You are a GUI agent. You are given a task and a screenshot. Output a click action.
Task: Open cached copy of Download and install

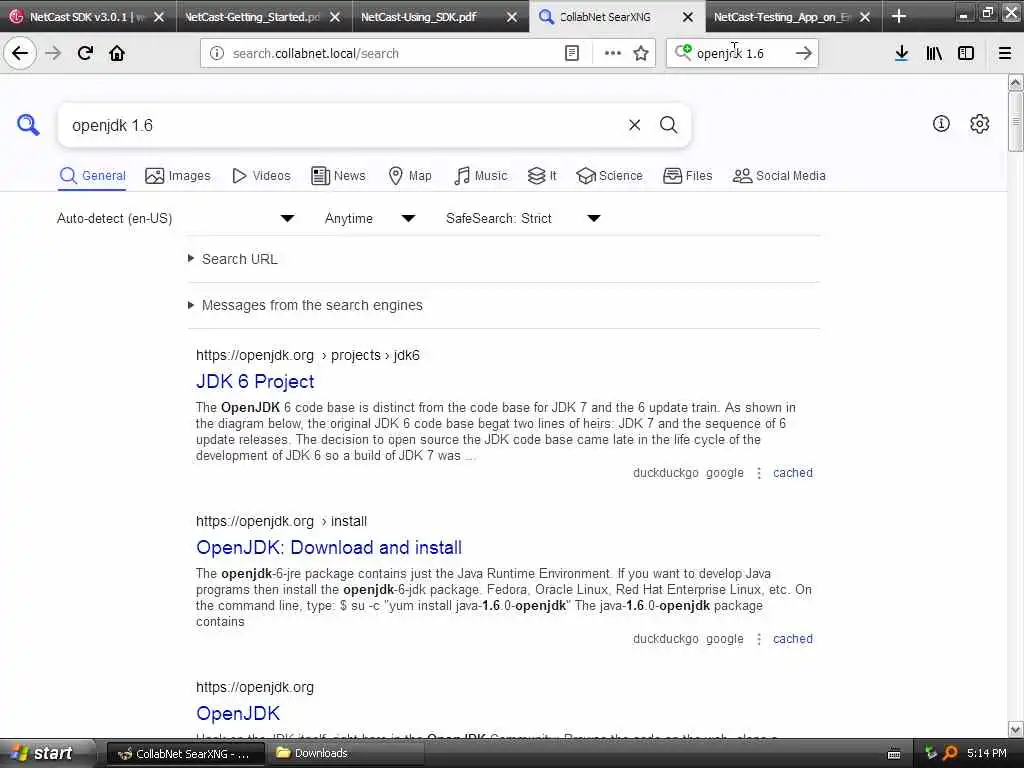(793, 639)
